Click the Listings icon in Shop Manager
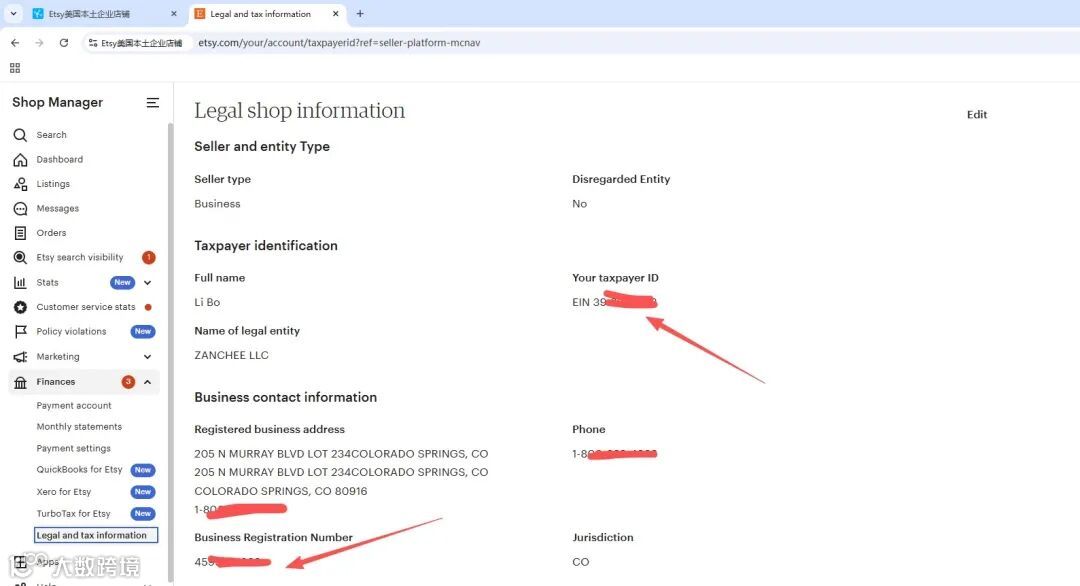The height and width of the screenshot is (586, 1080). 20,184
